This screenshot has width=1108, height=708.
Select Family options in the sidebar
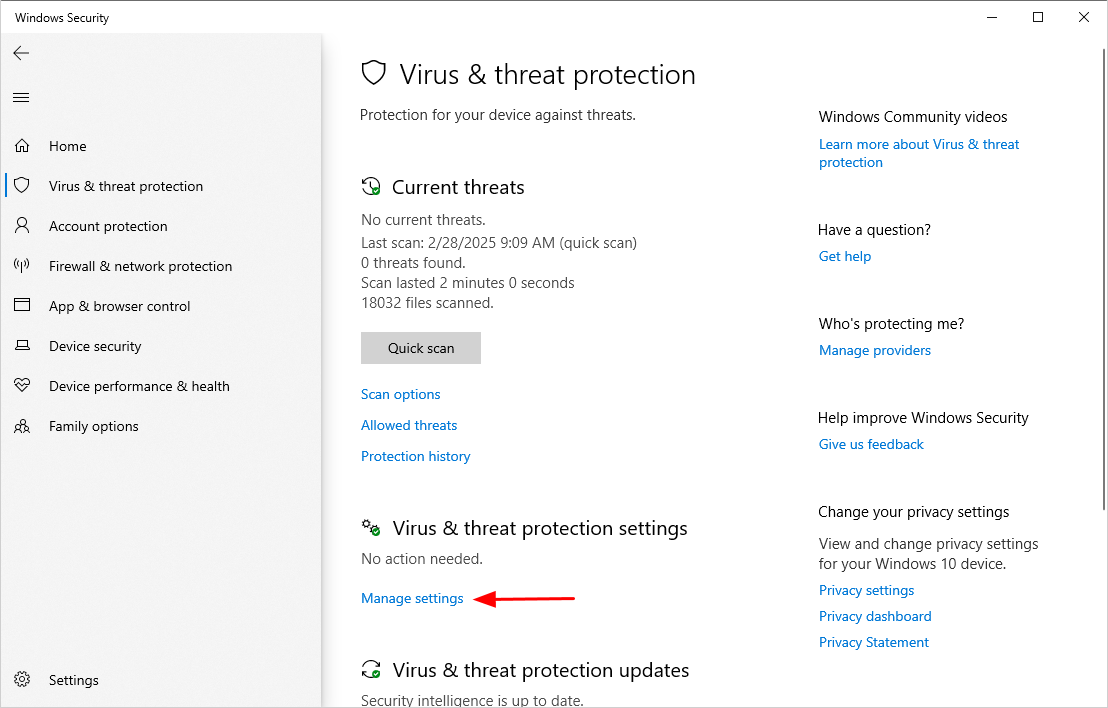tap(93, 426)
